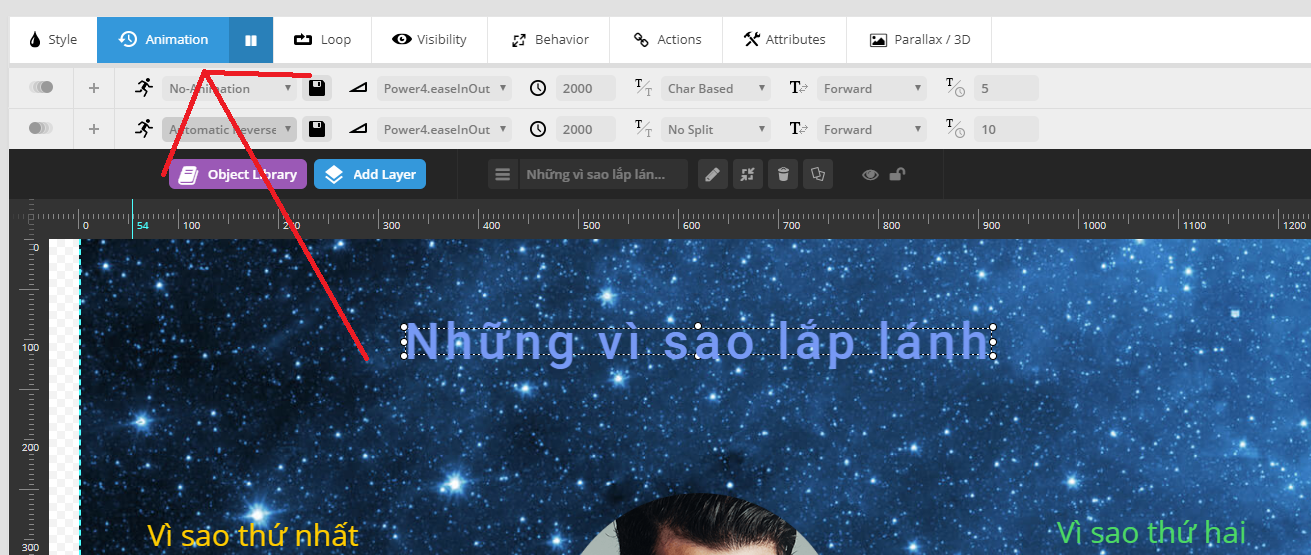Click the running-man icon in the No-Animation row
This screenshot has width=1311, height=555.
point(144,87)
